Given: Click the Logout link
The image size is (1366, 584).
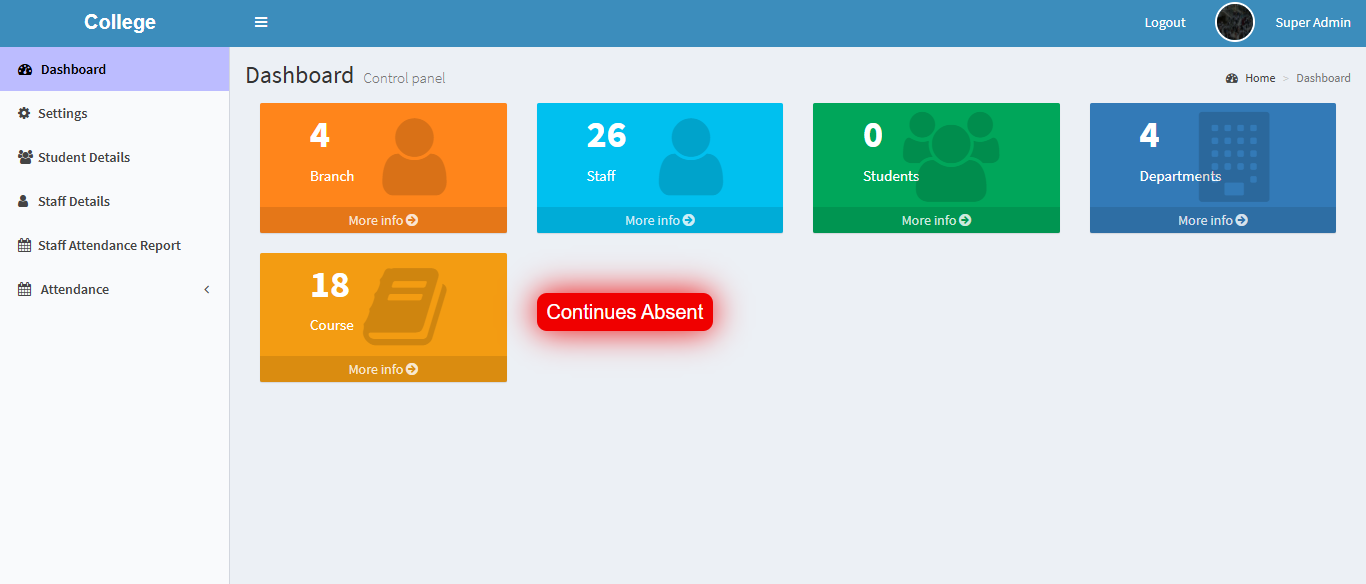Looking at the screenshot, I should 1165,23.
